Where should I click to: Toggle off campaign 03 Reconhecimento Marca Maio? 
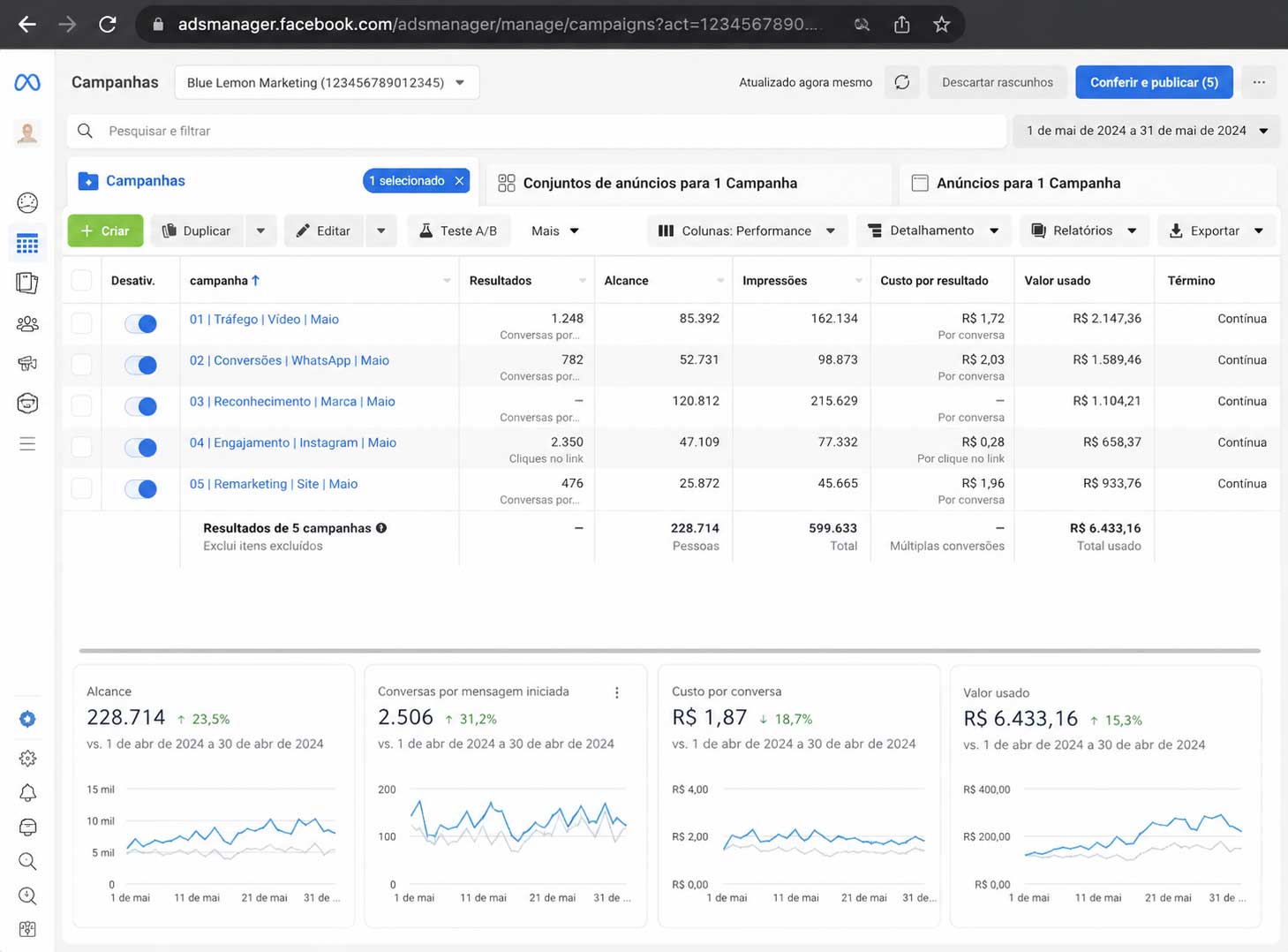tap(141, 406)
